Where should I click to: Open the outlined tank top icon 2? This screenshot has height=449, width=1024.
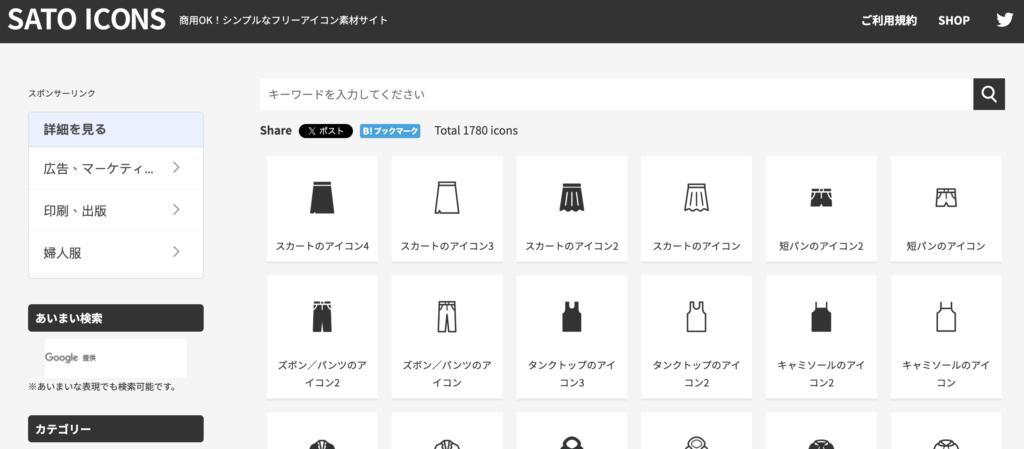coord(696,317)
